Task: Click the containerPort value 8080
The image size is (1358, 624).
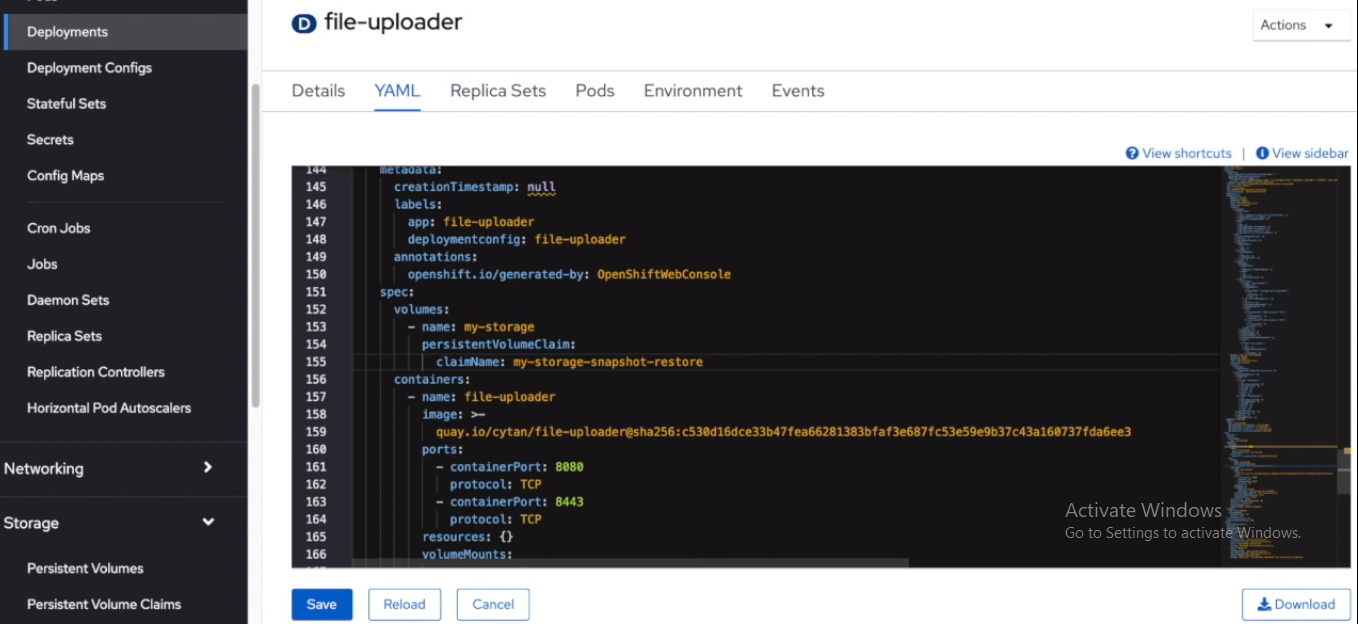Action: [569, 467]
